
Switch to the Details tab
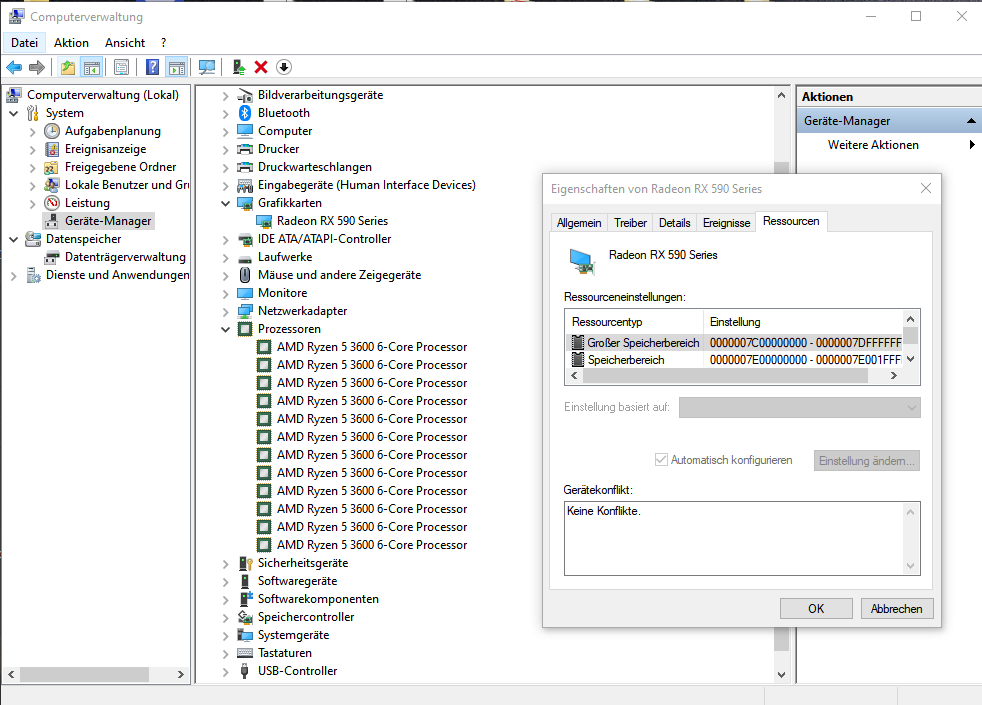pos(674,223)
